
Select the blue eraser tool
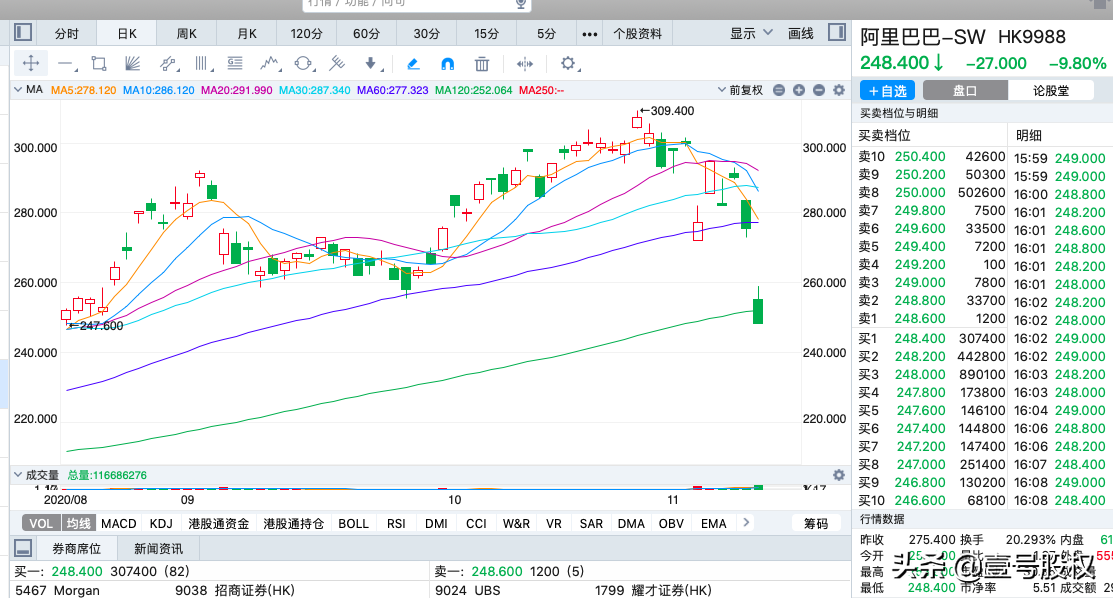413,64
